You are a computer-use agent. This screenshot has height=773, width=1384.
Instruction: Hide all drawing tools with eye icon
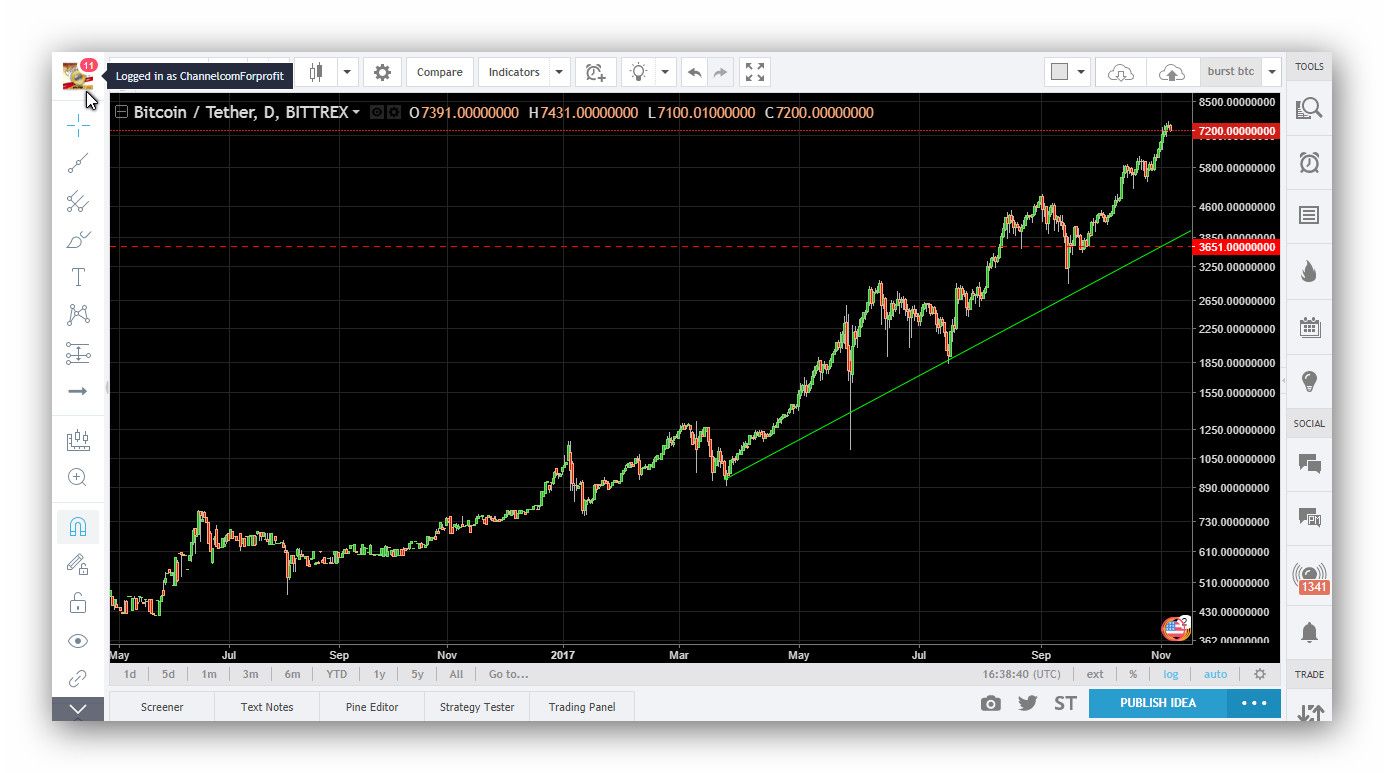[x=78, y=640]
